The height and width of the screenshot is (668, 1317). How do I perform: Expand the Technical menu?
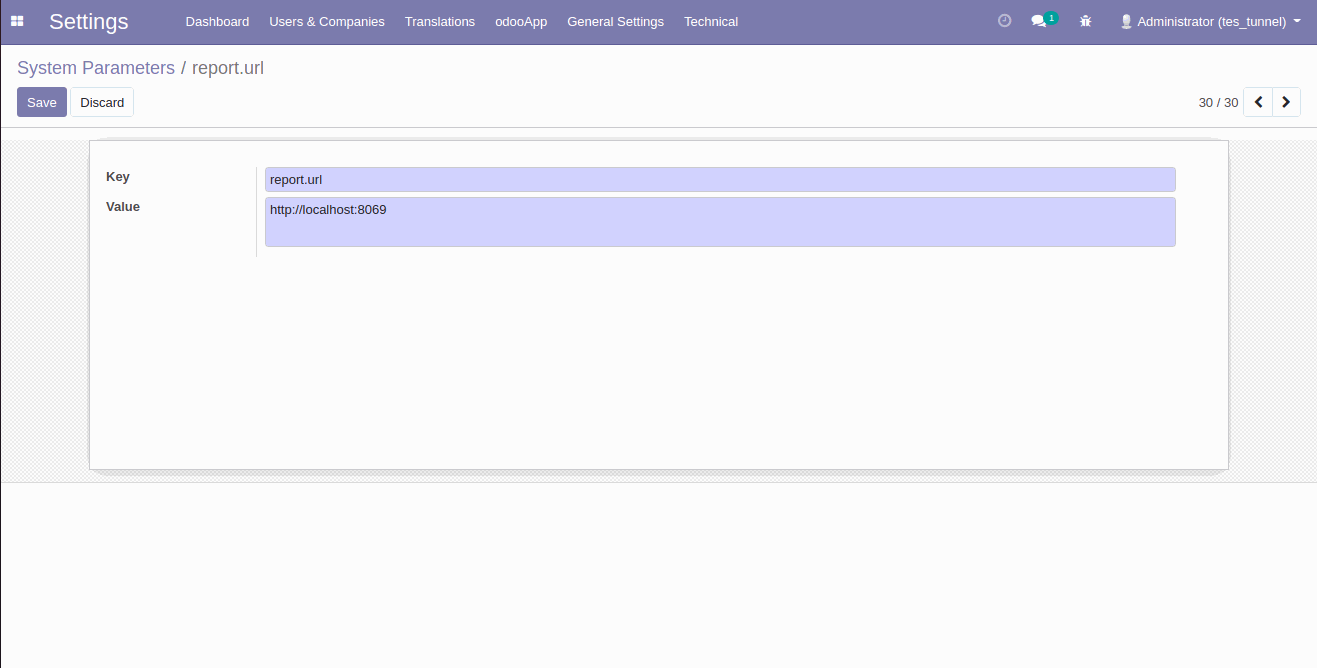[x=711, y=21]
